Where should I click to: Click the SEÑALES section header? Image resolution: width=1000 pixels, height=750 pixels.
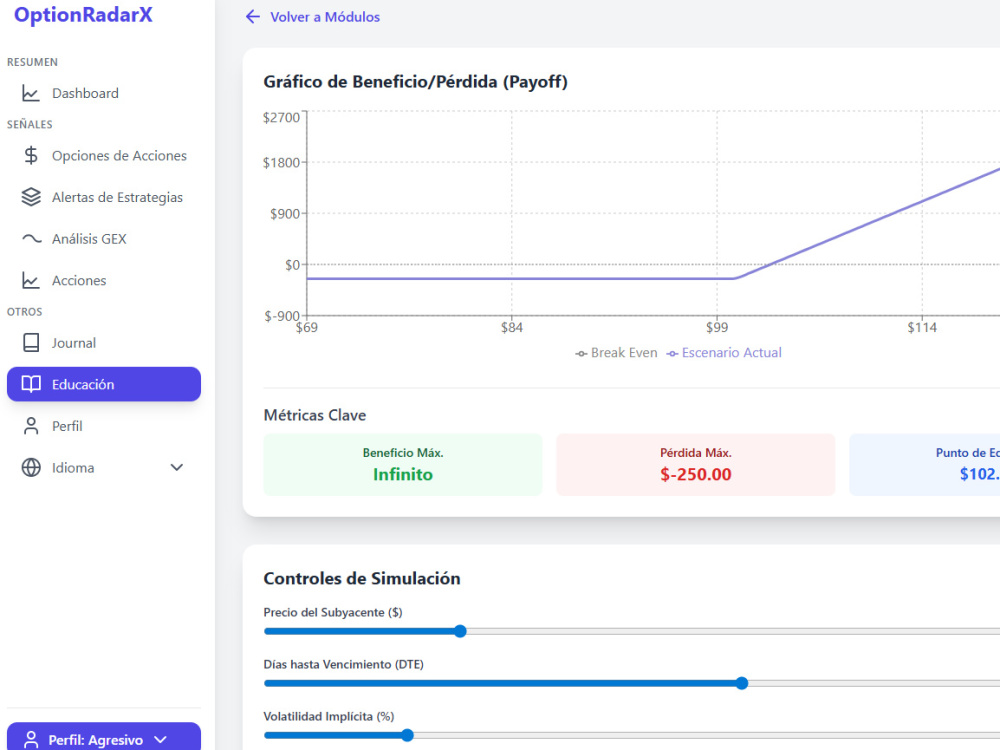(30, 124)
